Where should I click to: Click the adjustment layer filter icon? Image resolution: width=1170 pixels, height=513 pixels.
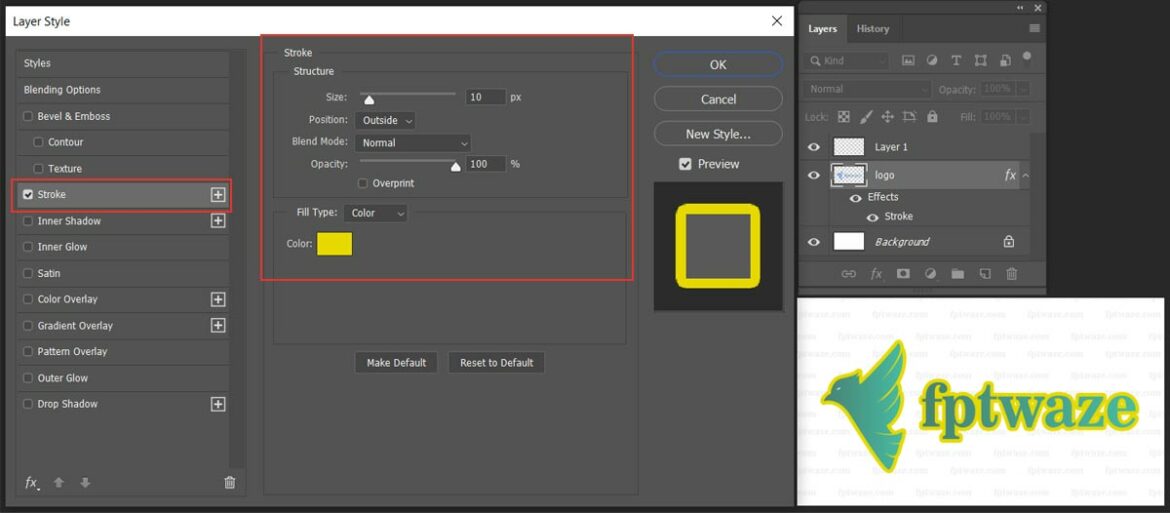point(932,61)
